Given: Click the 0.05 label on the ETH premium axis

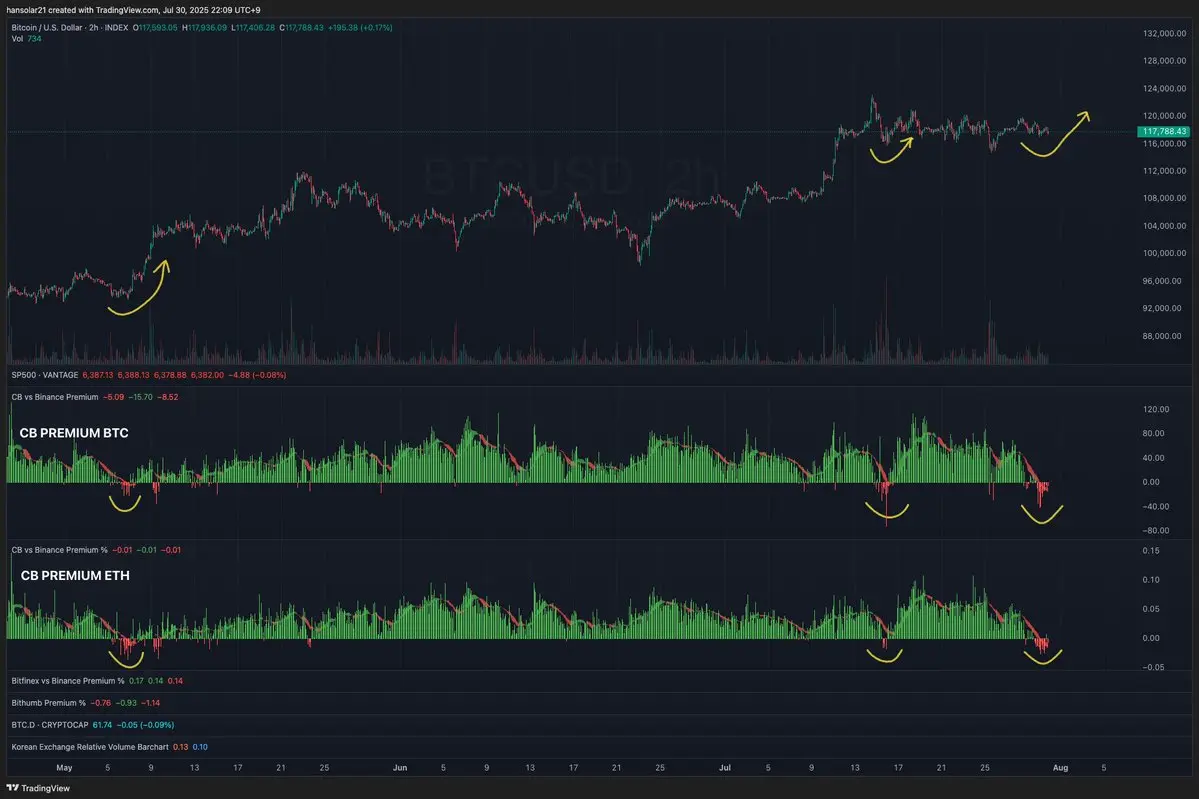Looking at the screenshot, I should point(1151,609).
